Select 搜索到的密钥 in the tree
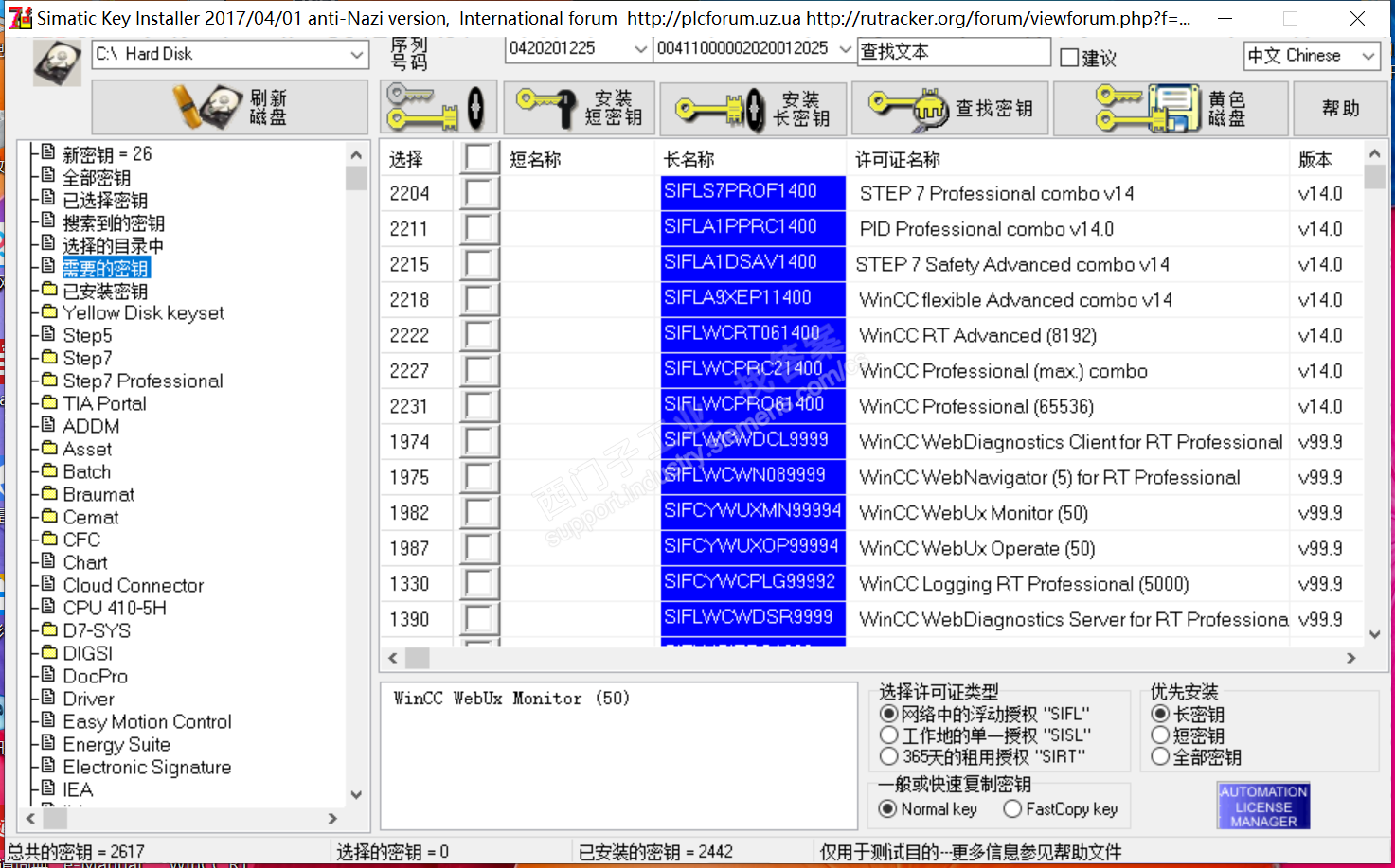This screenshot has width=1395, height=868. [114, 222]
